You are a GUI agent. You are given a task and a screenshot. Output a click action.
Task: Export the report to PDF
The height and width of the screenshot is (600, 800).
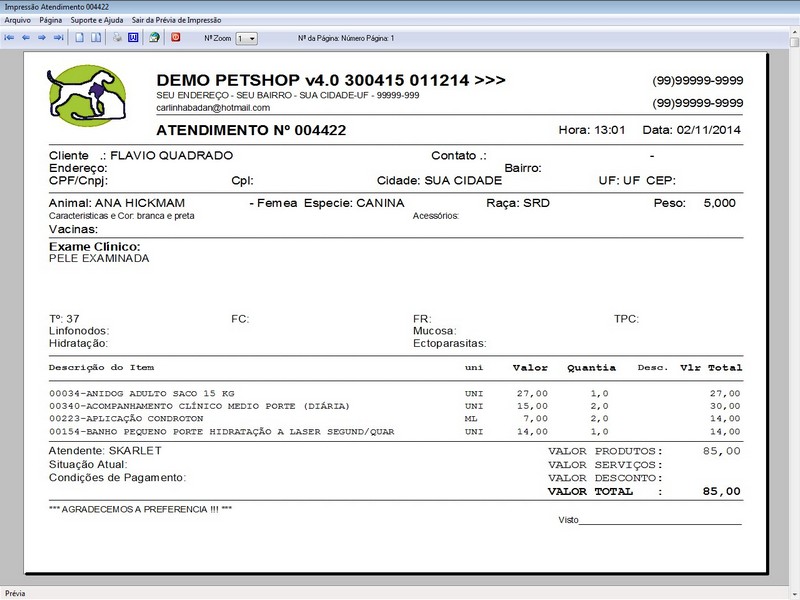pyautogui.click(x=176, y=38)
